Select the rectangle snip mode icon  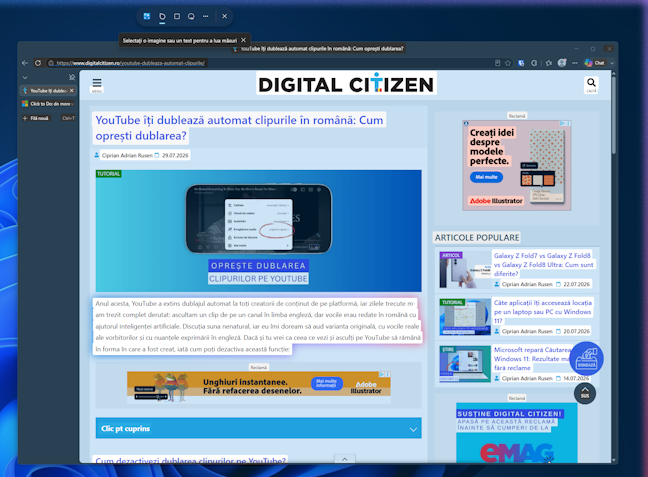(177, 16)
